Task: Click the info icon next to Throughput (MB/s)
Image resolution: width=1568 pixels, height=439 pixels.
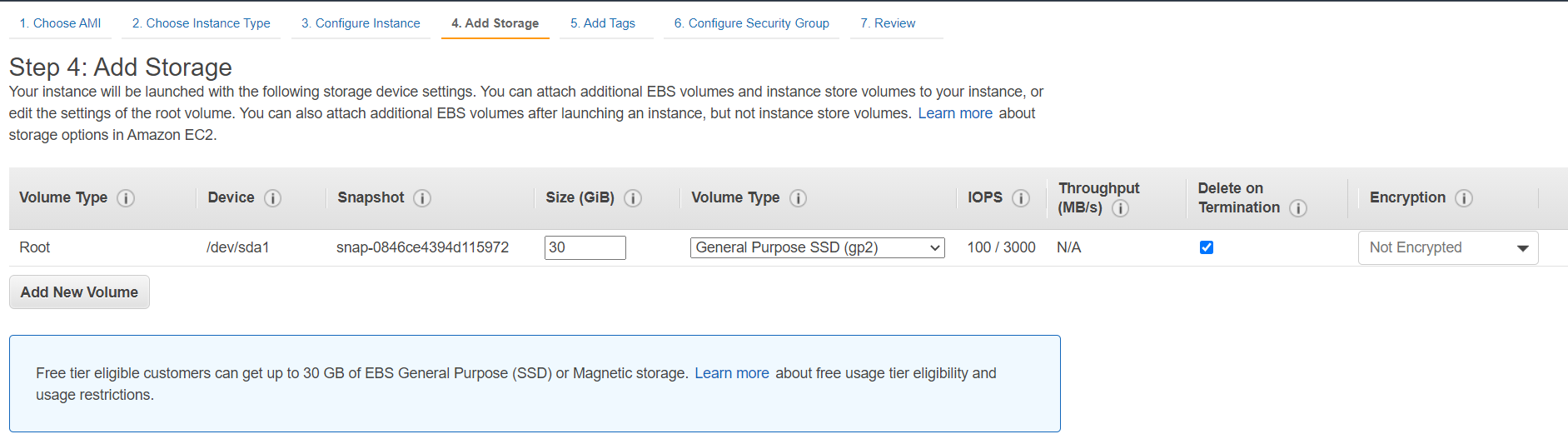Action: click(x=1121, y=208)
